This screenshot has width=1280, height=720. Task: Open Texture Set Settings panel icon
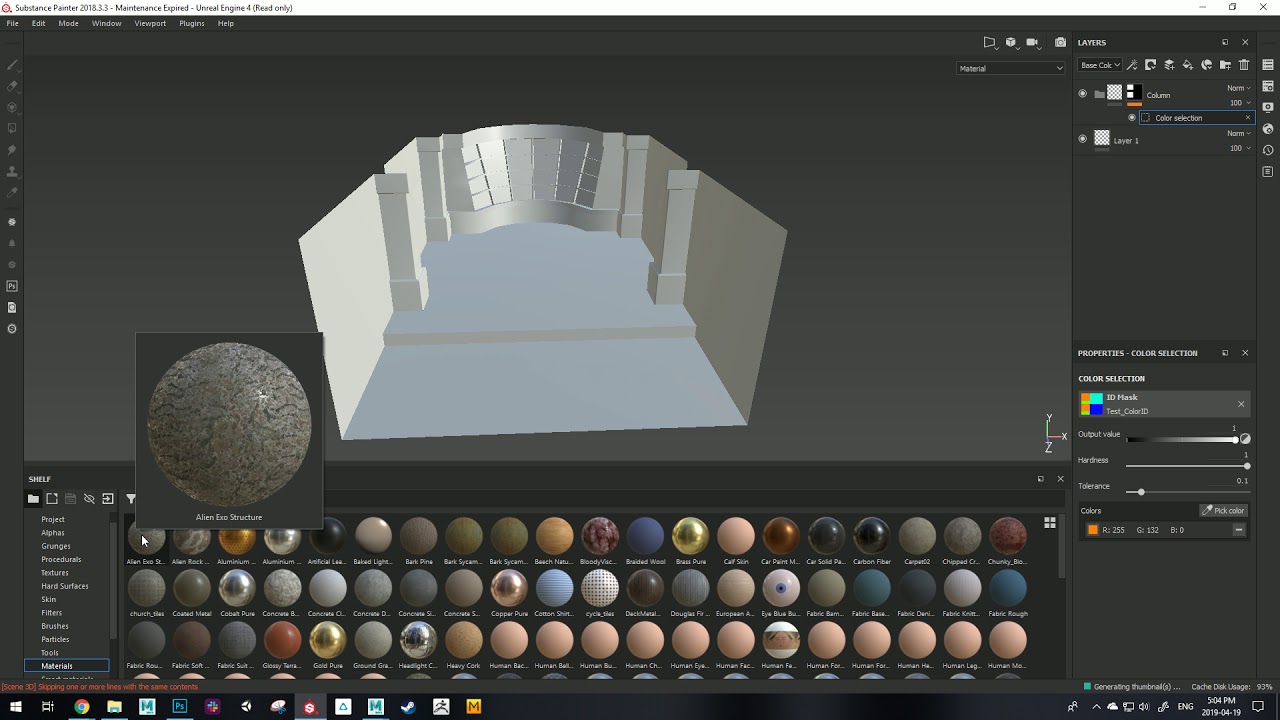1268,86
